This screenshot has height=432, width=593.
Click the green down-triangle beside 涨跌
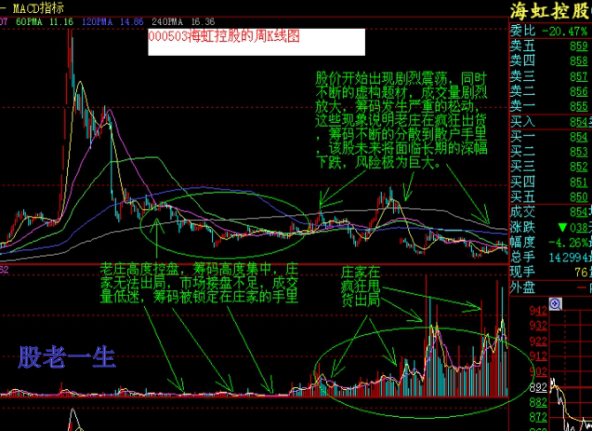[563, 228]
